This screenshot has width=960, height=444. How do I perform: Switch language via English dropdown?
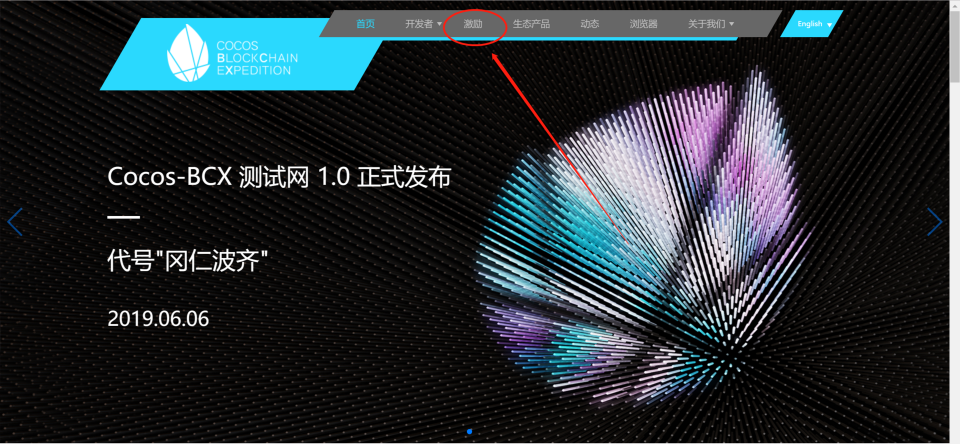pyautogui.click(x=814, y=24)
